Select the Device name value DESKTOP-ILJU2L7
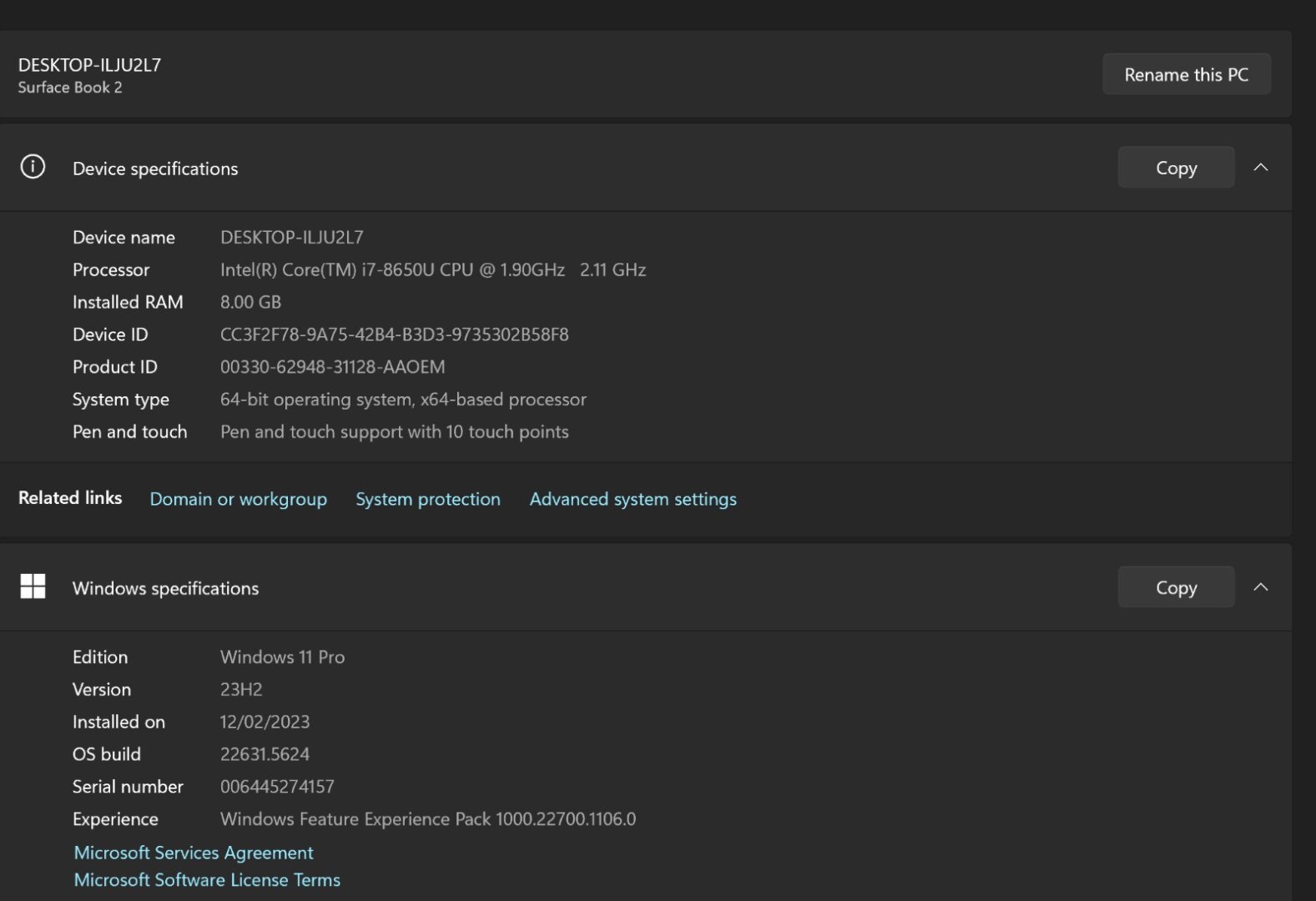This screenshot has width=1316, height=901. tap(292, 237)
